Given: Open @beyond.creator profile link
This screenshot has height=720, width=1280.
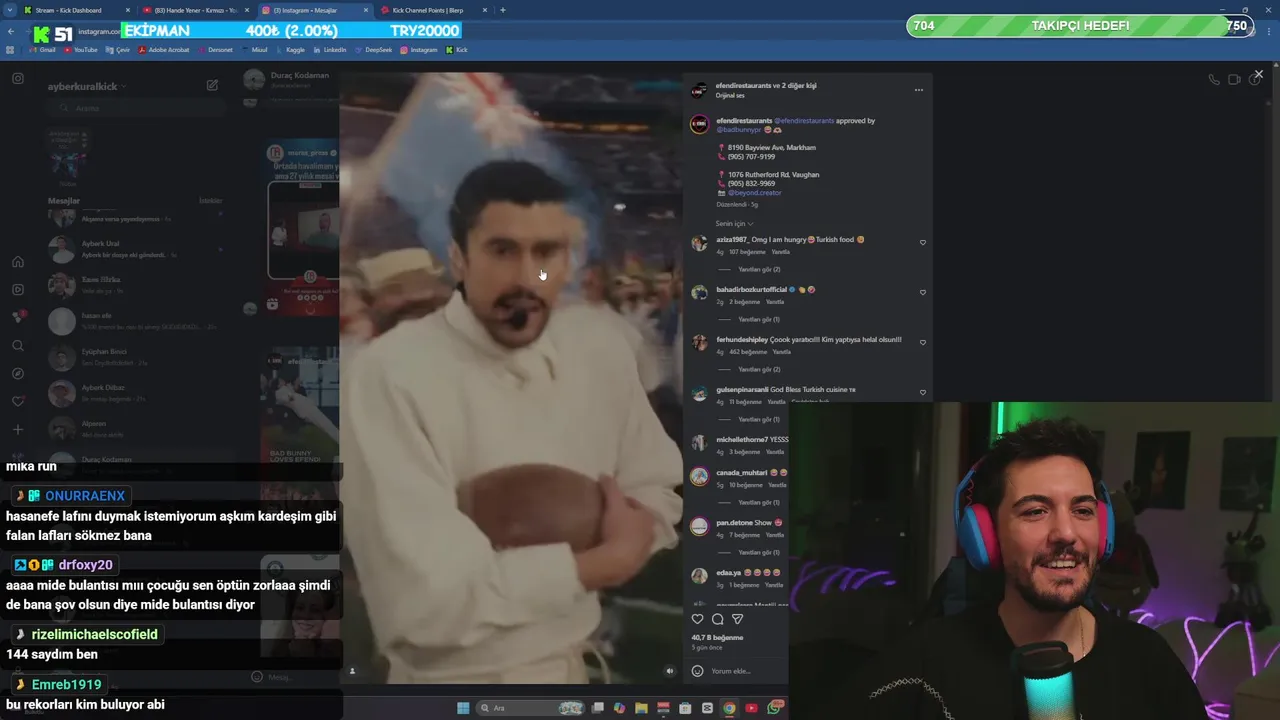Looking at the screenshot, I should tap(754, 192).
